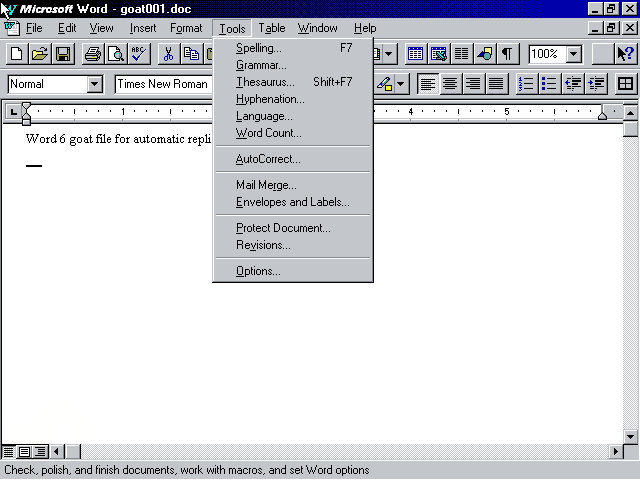Choose AutoCorrect... from the Tools menu
Image resolution: width=640 pixels, height=480 pixels.
pos(293,159)
